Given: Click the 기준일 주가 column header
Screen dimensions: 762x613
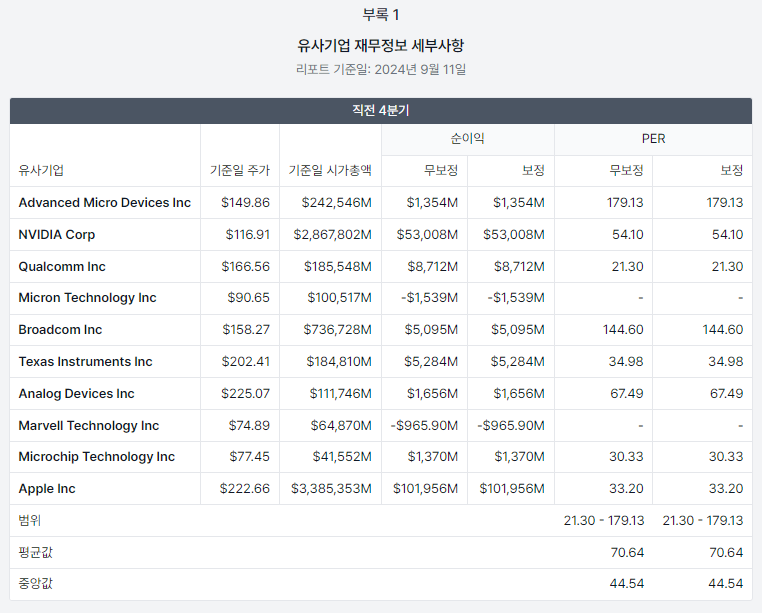Looking at the screenshot, I should 240,170.
